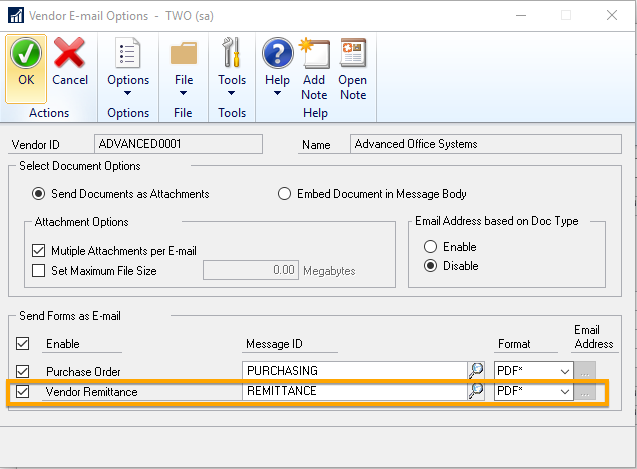Click the Vendor ID label
Image resolution: width=637 pixels, height=469 pixels.
[35, 145]
